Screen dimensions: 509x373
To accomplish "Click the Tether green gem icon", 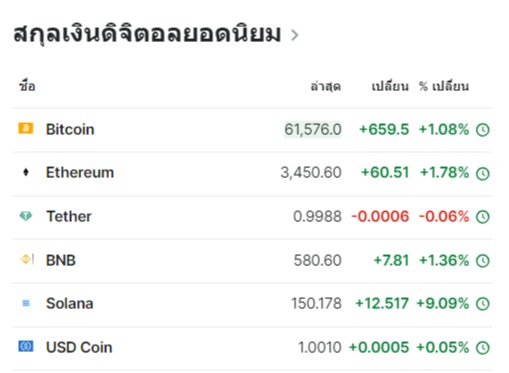I will click(x=26, y=216).
